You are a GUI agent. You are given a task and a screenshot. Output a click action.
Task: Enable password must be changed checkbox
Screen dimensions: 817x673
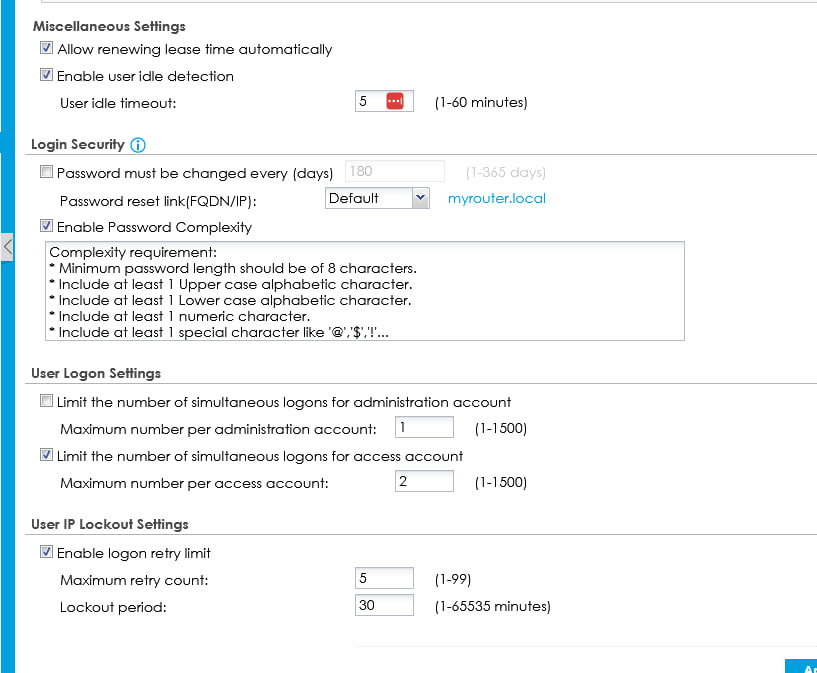click(x=46, y=172)
